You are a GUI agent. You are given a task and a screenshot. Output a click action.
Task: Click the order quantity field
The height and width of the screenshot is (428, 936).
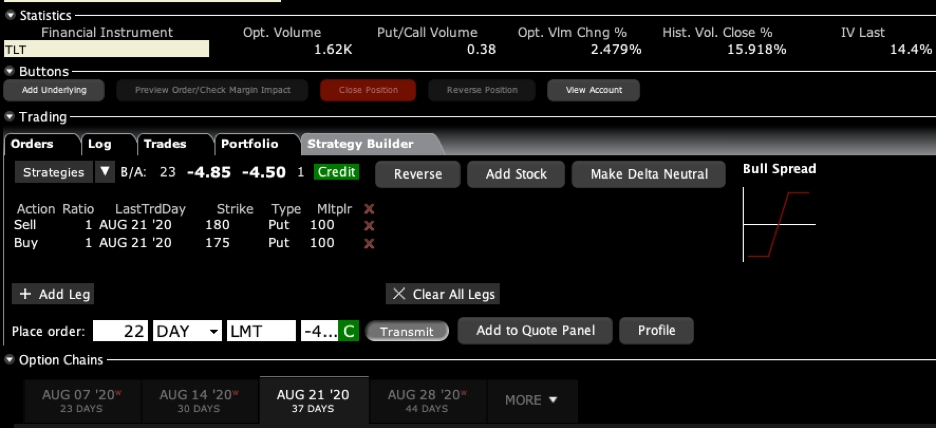[x=121, y=331]
